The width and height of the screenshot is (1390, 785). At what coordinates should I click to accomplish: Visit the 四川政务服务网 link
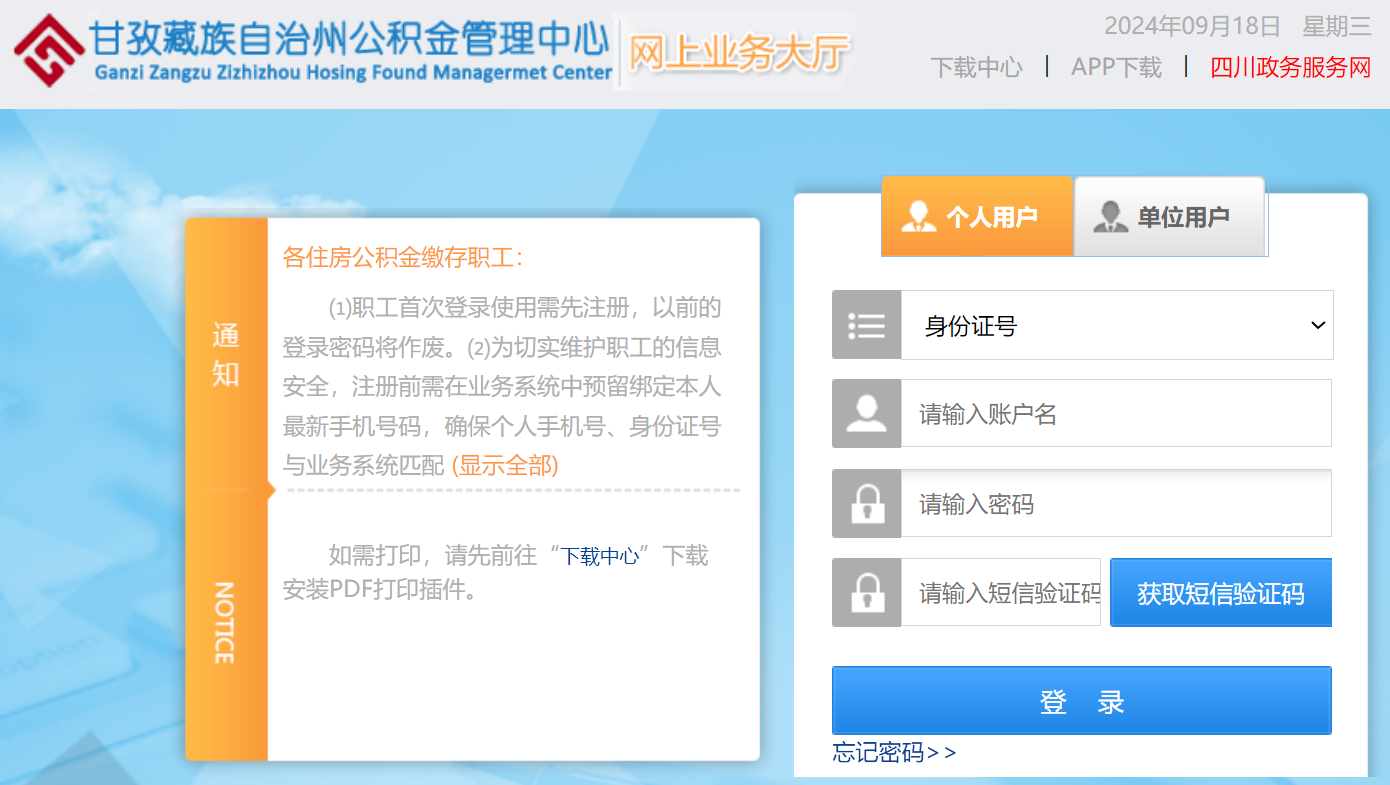(1290, 67)
